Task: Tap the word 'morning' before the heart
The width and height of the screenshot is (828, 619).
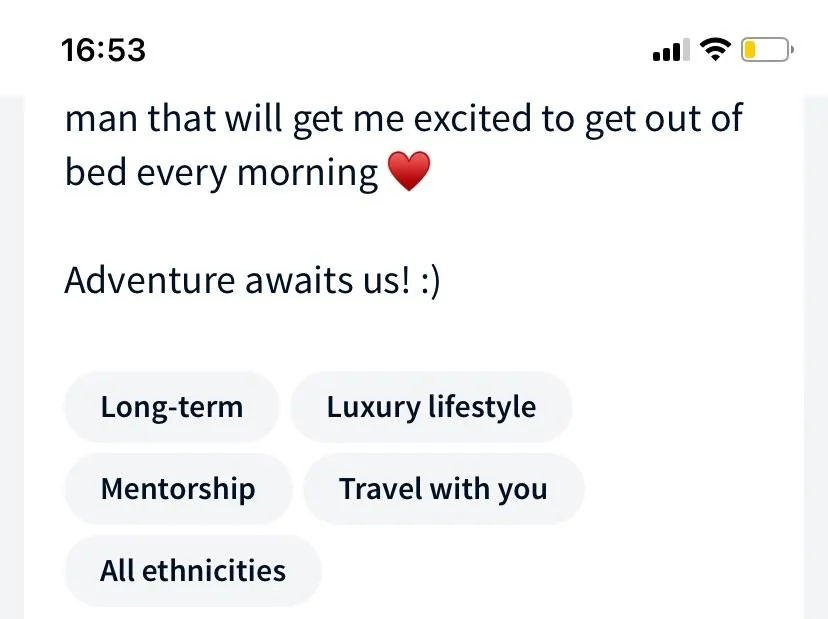Action: [x=307, y=174]
